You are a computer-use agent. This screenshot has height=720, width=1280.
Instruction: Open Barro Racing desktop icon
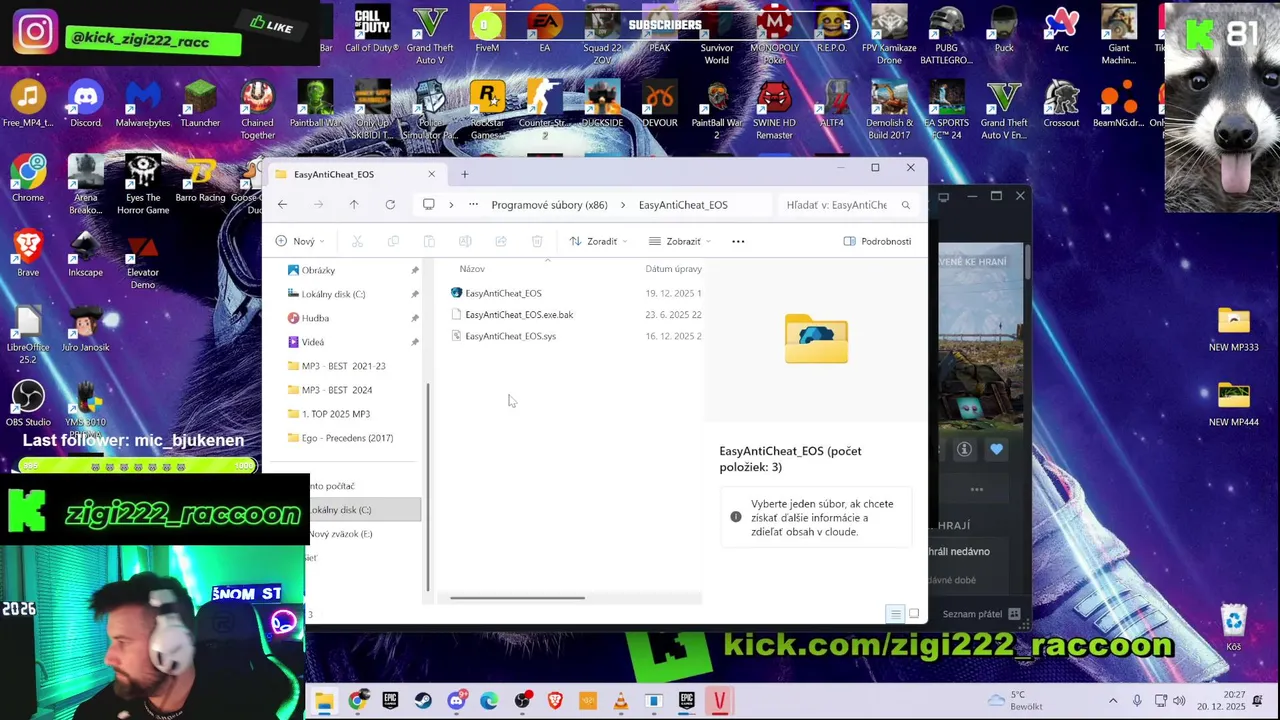click(200, 178)
